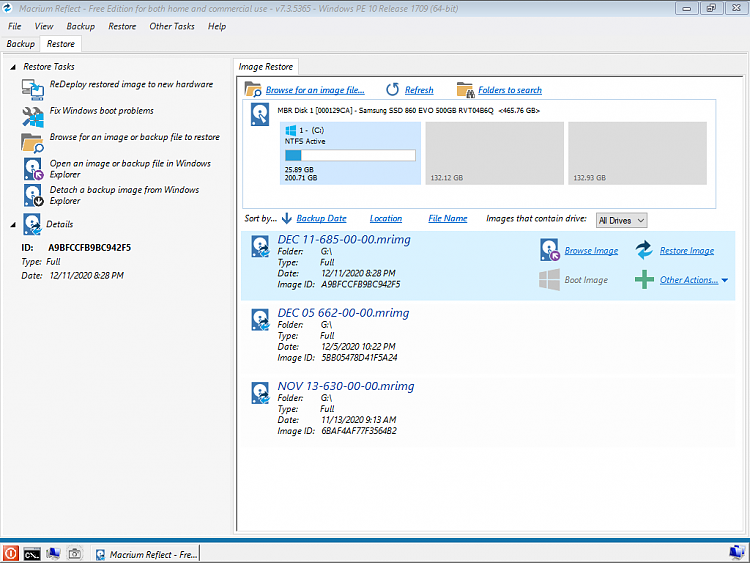
Task: Click the image icon for DEC 05 662-00-00.mrimg
Action: pos(261,320)
